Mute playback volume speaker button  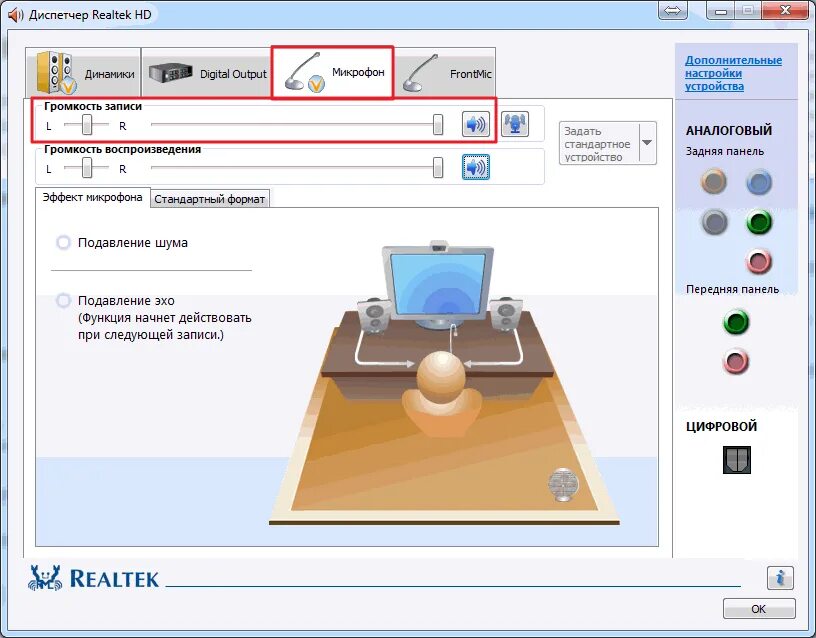[476, 167]
